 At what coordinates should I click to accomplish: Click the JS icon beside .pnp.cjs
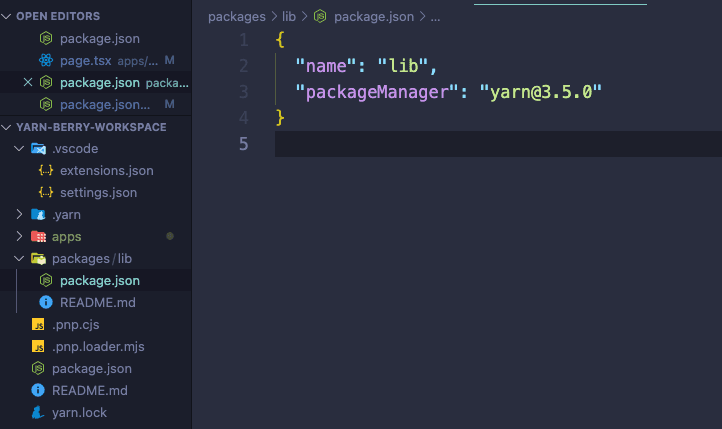coord(38,324)
